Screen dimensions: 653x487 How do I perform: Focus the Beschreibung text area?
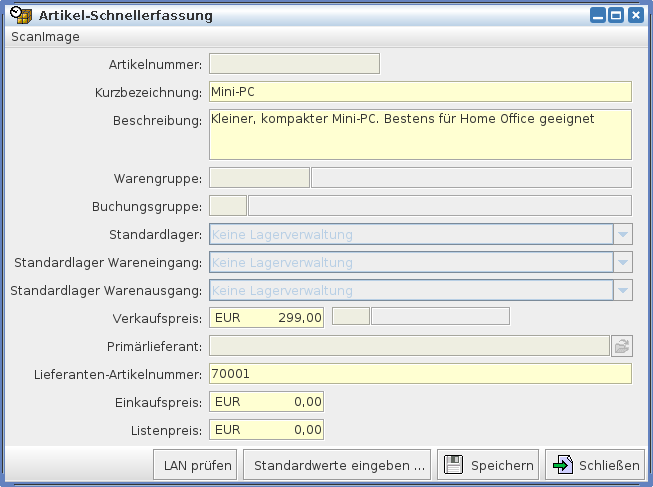point(420,134)
